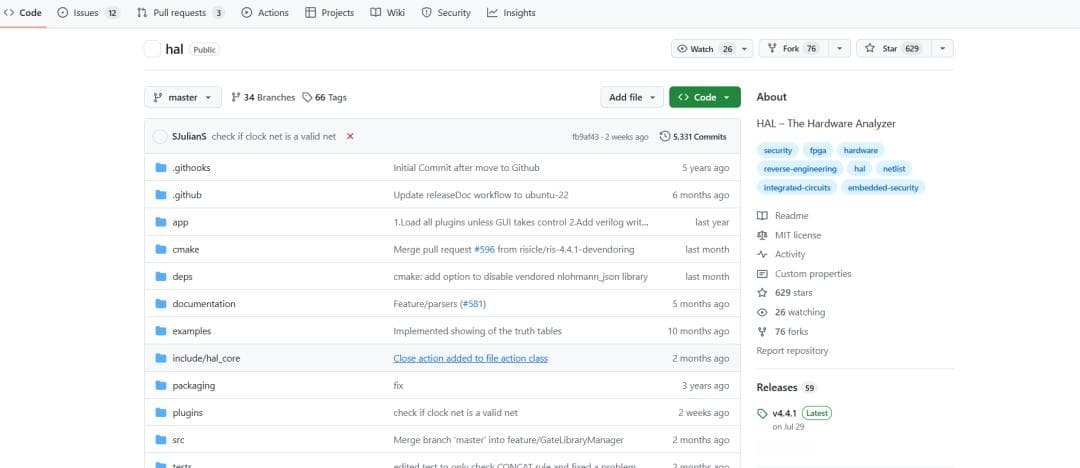Select the reverse-engineering topic tag
This screenshot has width=1080, height=468.
tap(800, 169)
